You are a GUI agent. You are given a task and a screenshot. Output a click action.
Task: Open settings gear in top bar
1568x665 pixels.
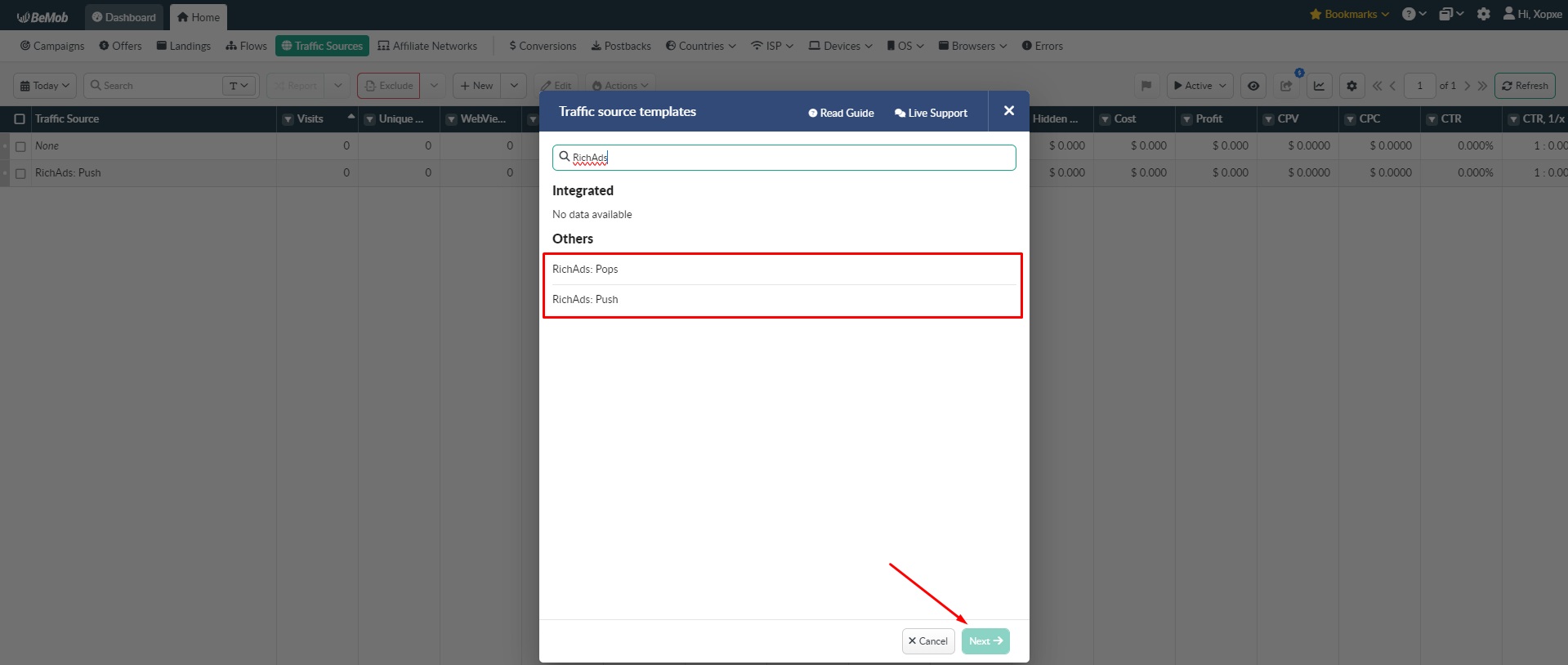point(1484,15)
